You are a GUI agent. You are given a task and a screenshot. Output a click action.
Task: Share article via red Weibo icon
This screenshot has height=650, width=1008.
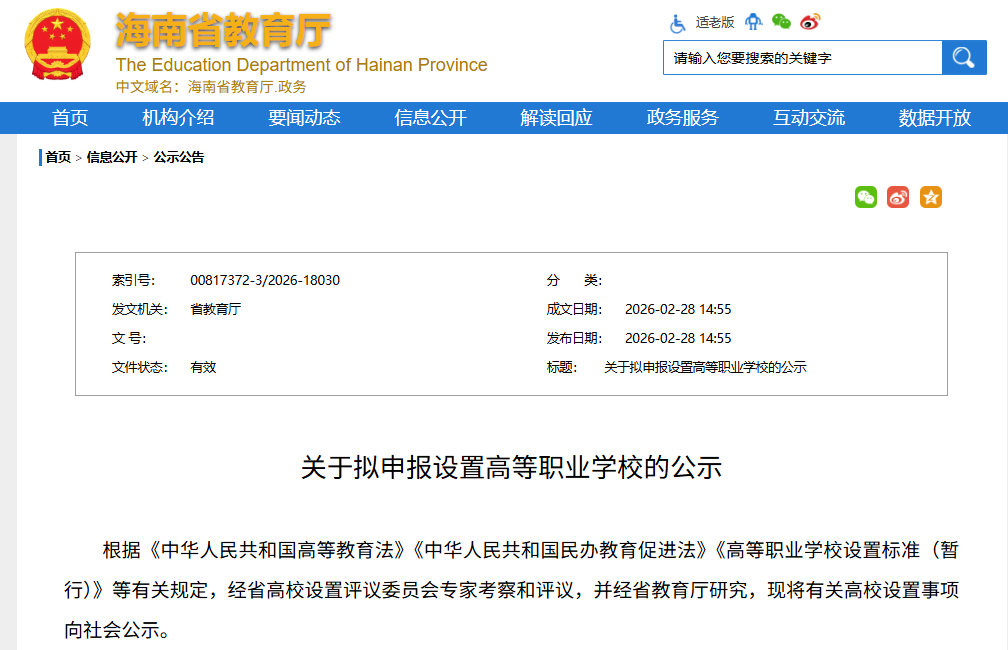[x=898, y=197]
